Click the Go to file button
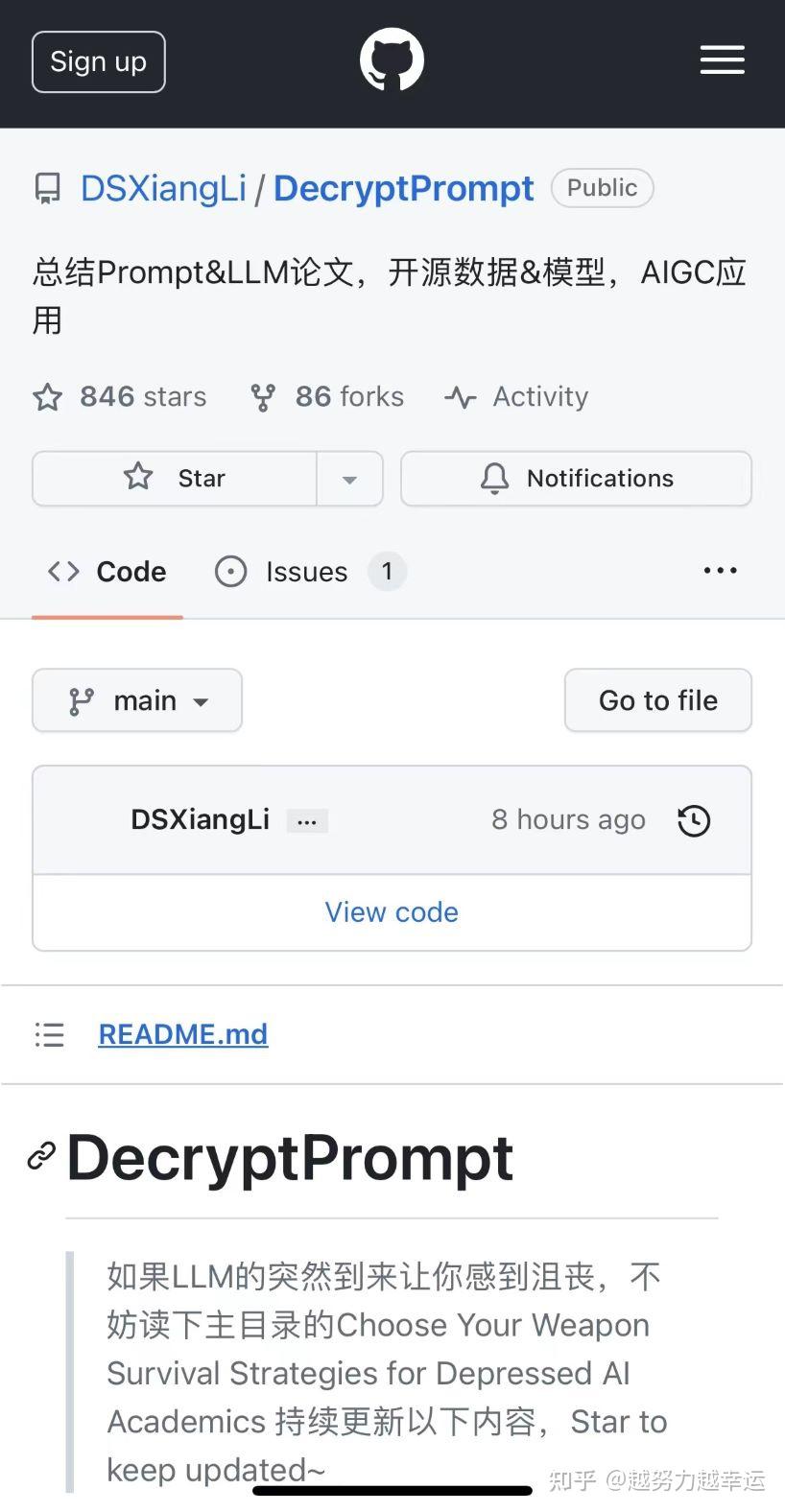Screen dimensions: 785x1512 coord(657,700)
